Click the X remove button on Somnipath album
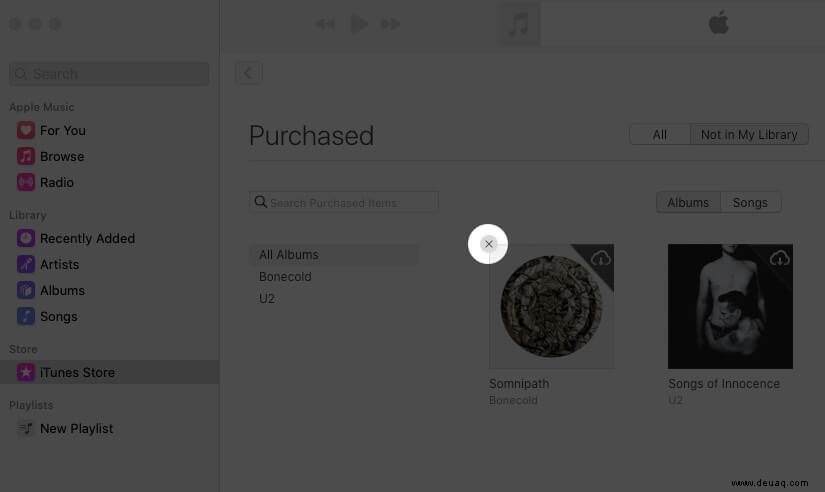 pyautogui.click(x=488, y=244)
